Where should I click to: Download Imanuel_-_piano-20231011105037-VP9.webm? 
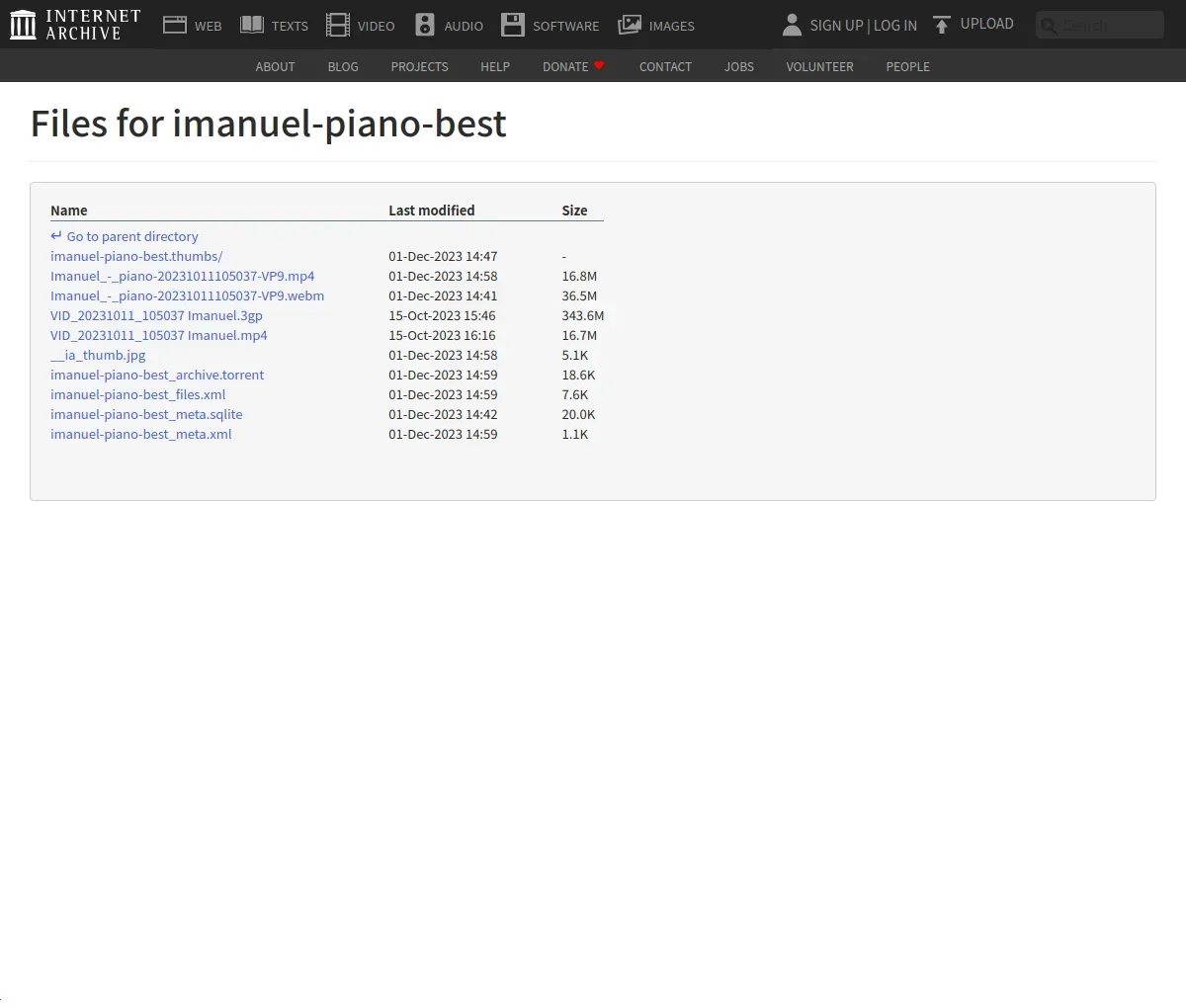tap(188, 295)
